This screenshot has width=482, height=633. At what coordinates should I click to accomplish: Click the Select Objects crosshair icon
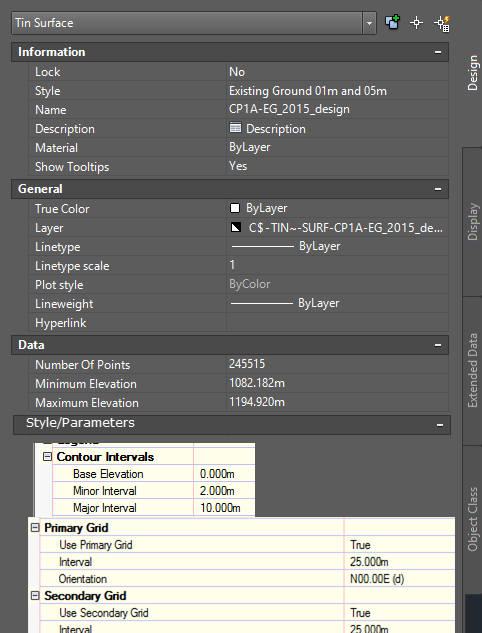[416, 23]
